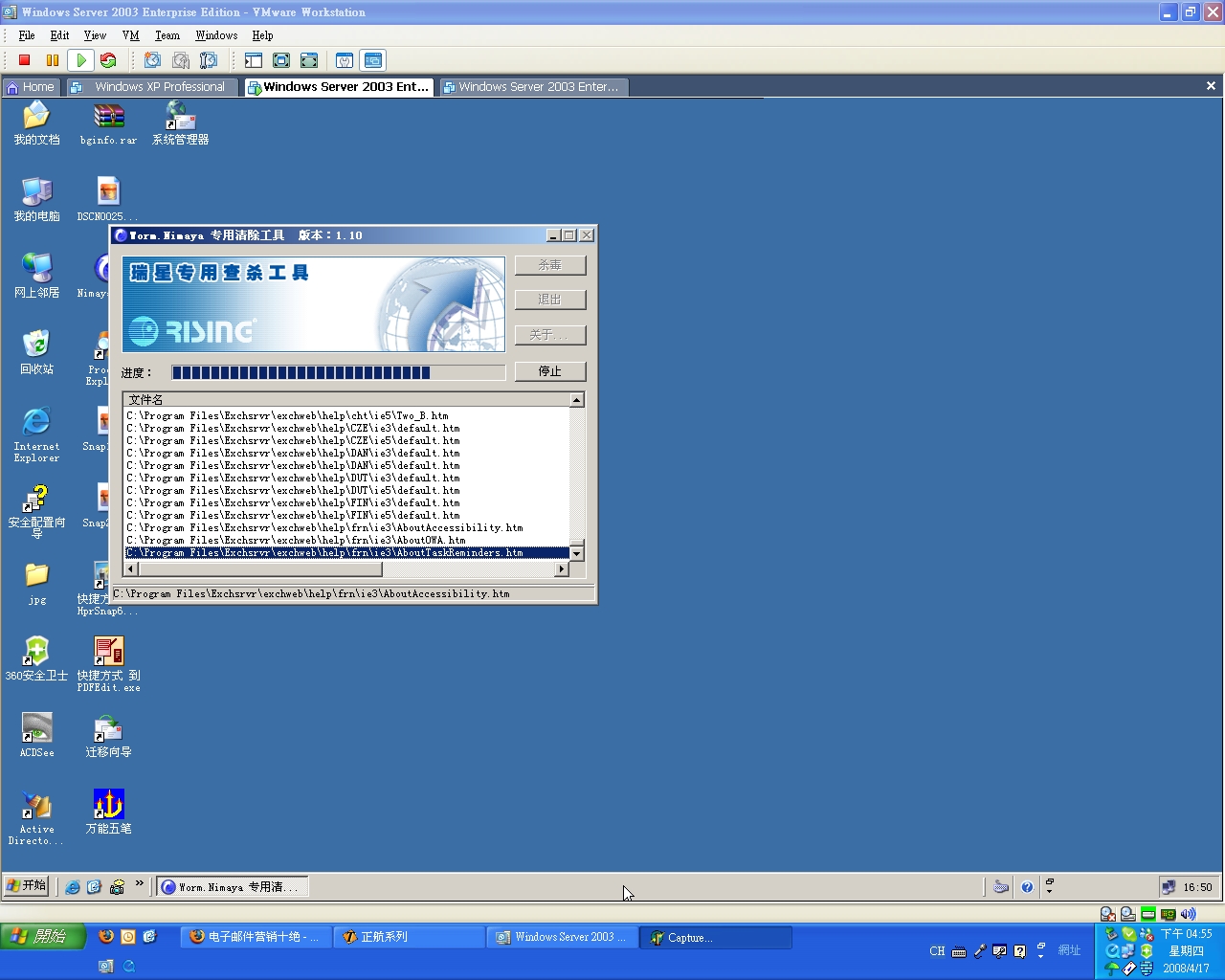Select the jpg folder on the desktop
This screenshot has height=980, width=1225.
(x=36, y=582)
